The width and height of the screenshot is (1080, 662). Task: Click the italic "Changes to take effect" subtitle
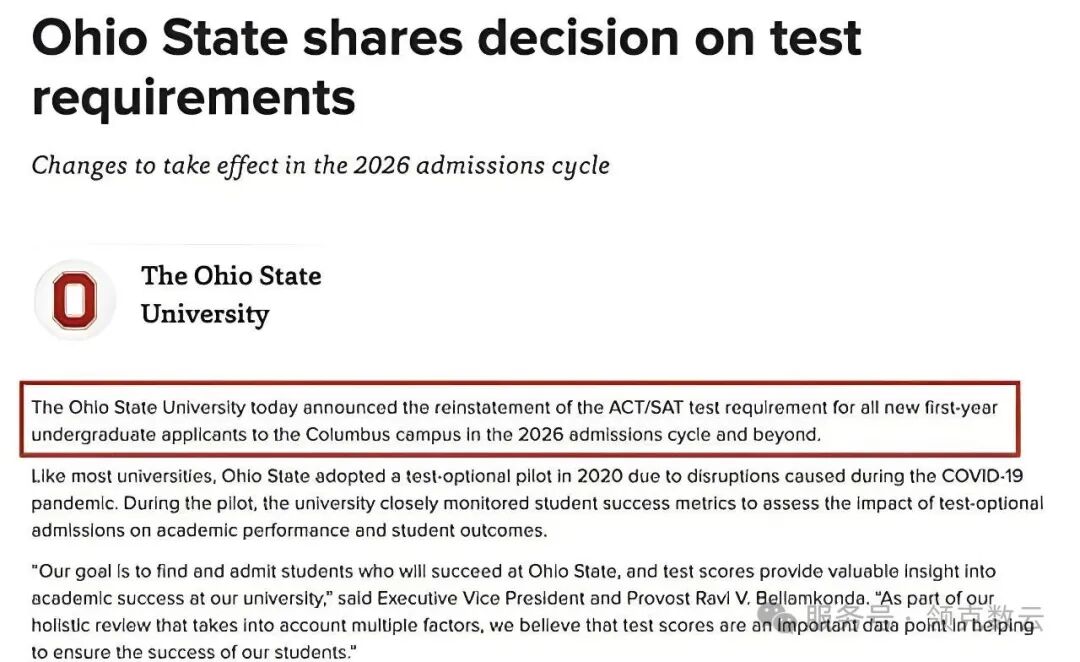click(x=320, y=165)
